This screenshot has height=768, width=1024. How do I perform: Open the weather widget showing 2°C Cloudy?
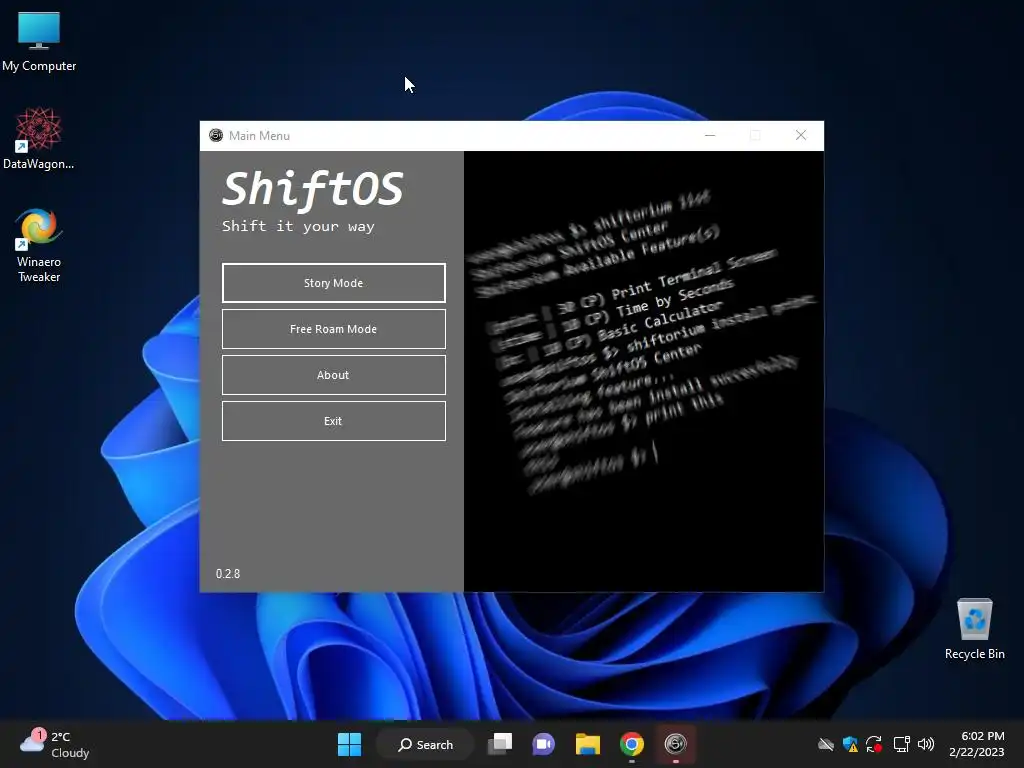tap(55, 744)
